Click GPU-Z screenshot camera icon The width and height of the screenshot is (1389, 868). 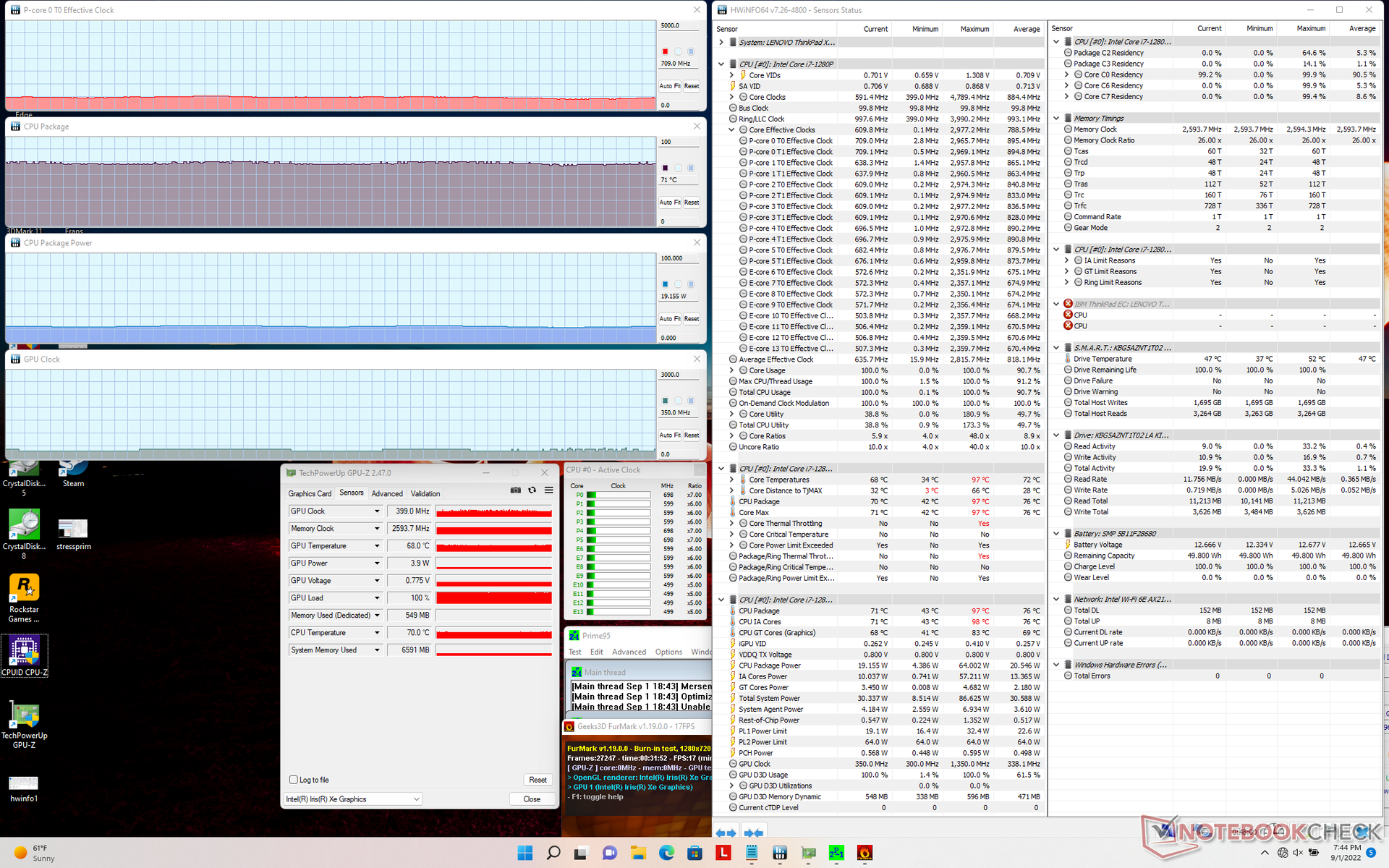tap(515, 490)
